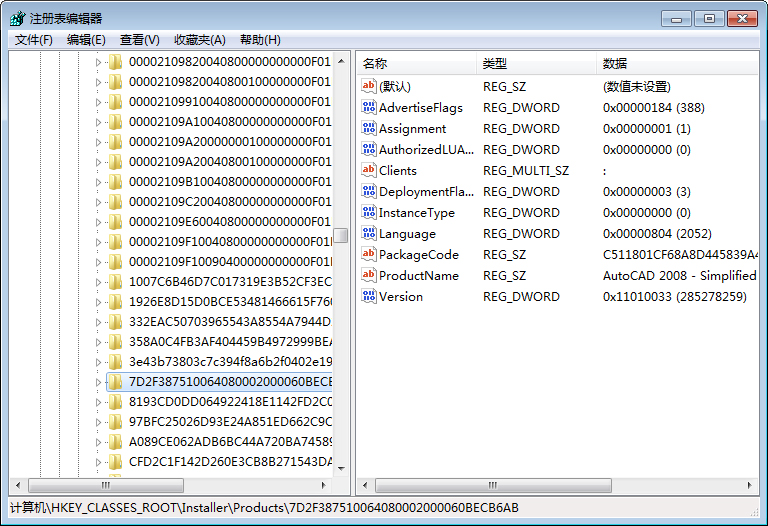
Task: Click the status bar registry path
Action: coord(264,508)
